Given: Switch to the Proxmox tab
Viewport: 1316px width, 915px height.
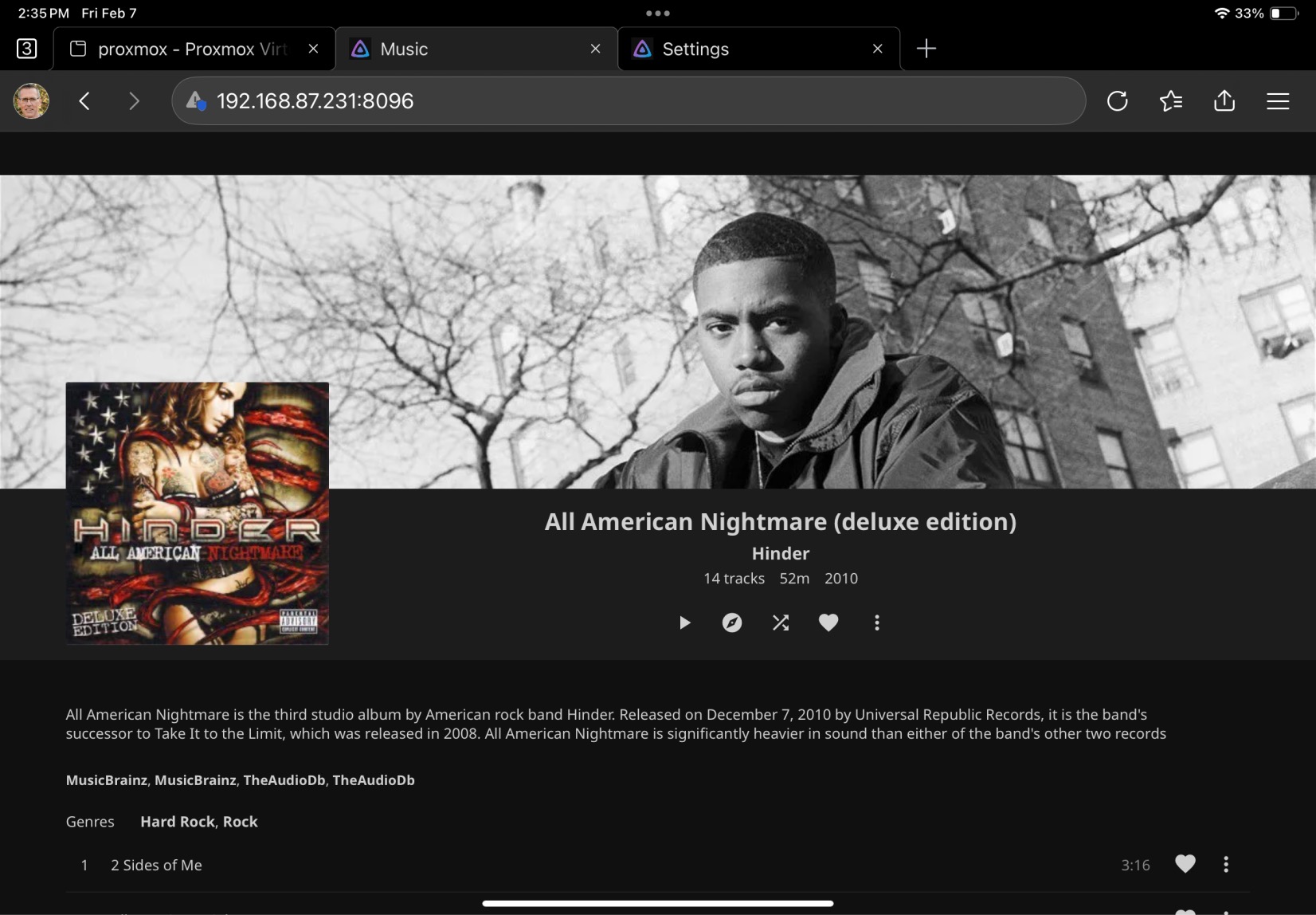Looking at the screenshot, I should (x=191, y=49).
